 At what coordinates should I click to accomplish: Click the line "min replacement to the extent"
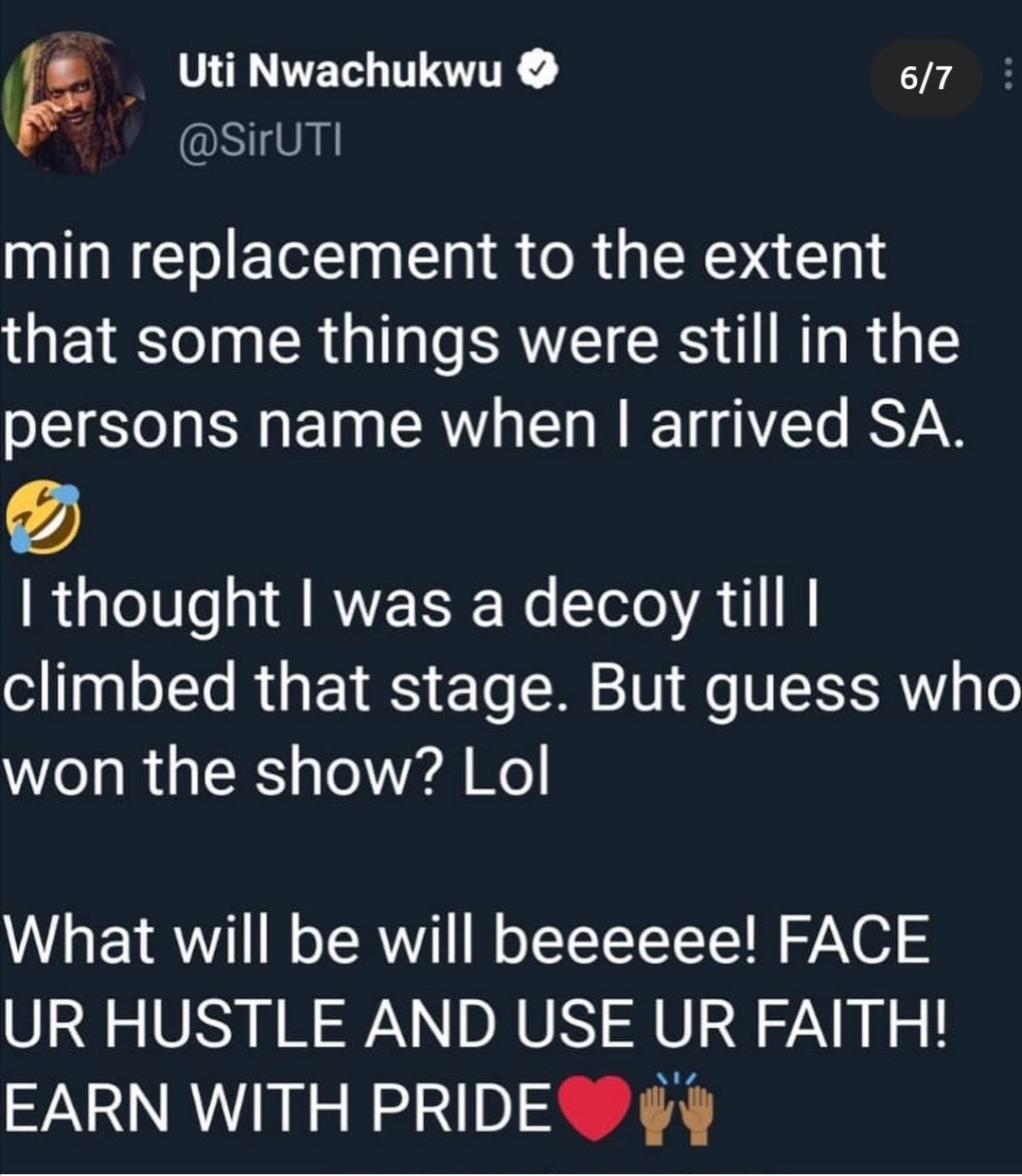tap(445, 257)
